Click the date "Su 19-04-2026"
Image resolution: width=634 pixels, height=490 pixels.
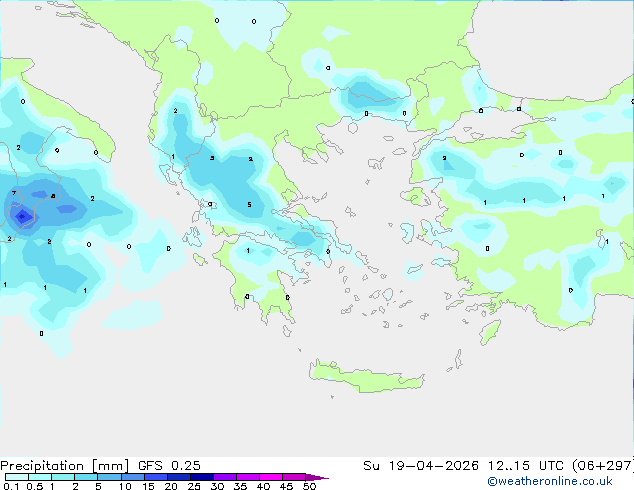pos(421,466)
